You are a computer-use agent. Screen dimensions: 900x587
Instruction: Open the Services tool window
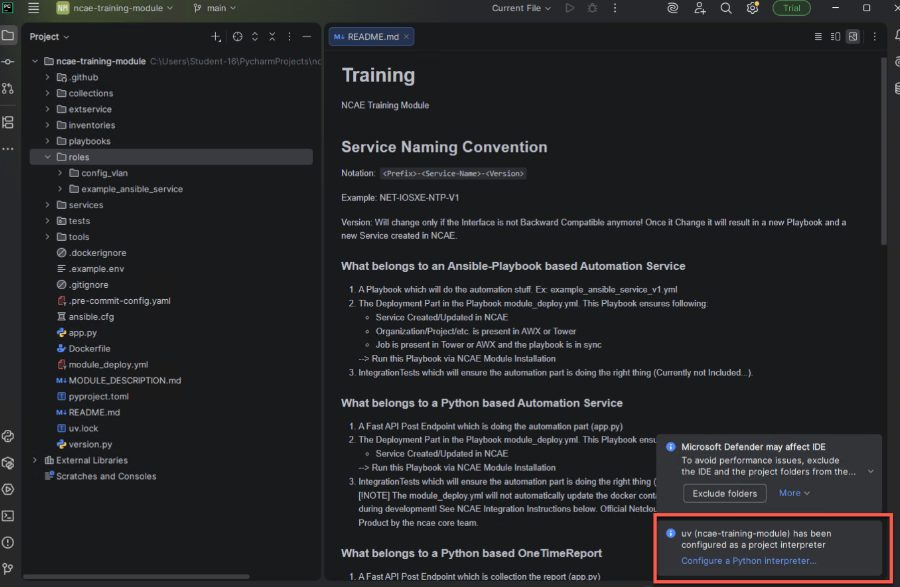click(x=8, y=489)
